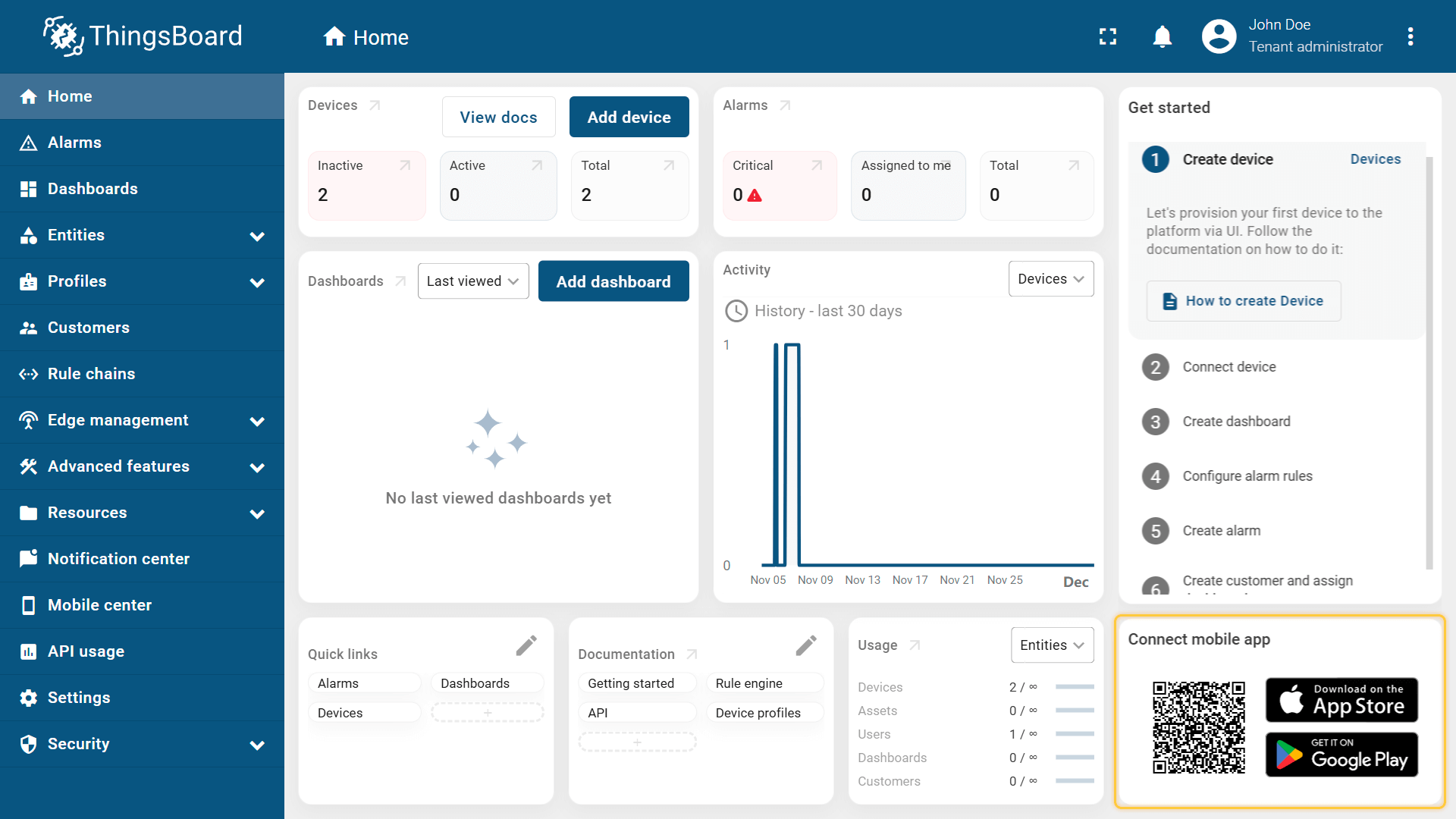Open arrow icon next to Alarms title
This screenshot has width=1456, height=819.
[x=785, y=105]
